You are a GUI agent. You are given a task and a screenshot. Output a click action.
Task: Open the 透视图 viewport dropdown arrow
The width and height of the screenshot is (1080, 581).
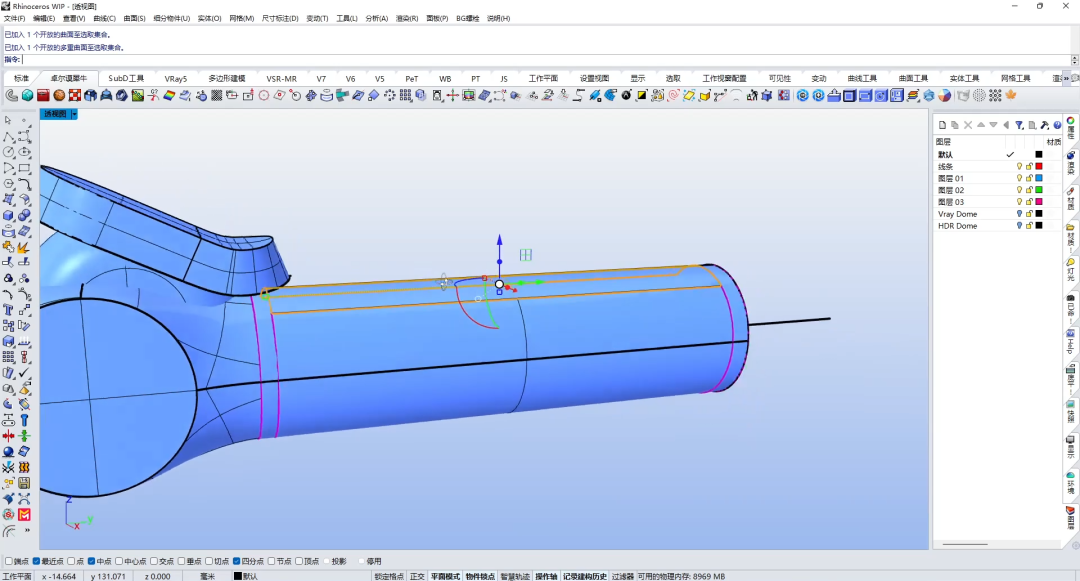[74, 114]
